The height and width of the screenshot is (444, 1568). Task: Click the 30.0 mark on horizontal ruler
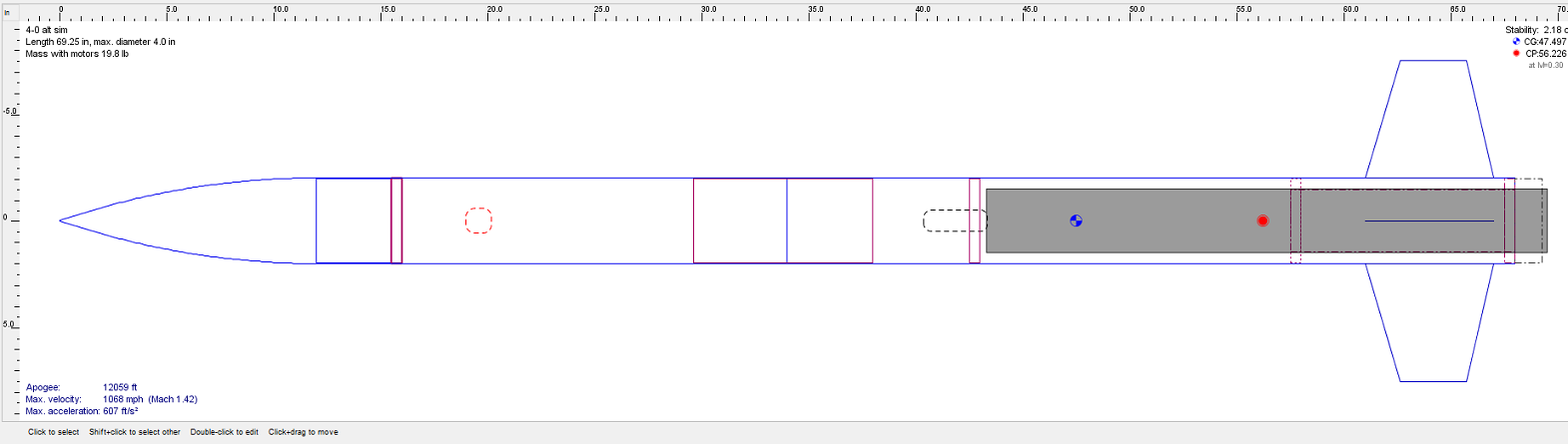[708, 10]
